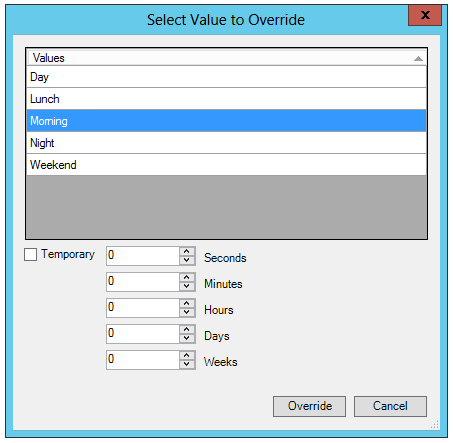This screenshot has width=453, height=443.
Task: Focus the Weeks input field
Action: pyautogui.click(x=143, y=360)
